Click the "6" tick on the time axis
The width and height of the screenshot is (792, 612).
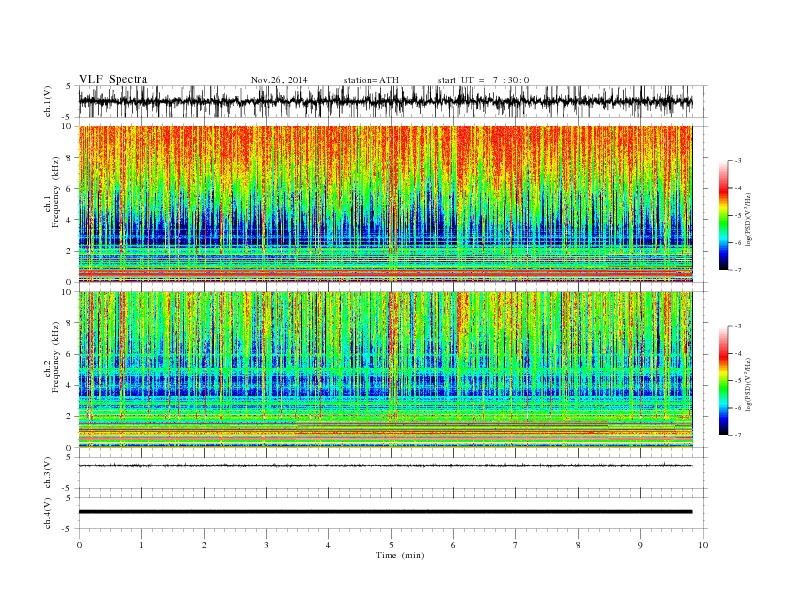coord(453,545)
